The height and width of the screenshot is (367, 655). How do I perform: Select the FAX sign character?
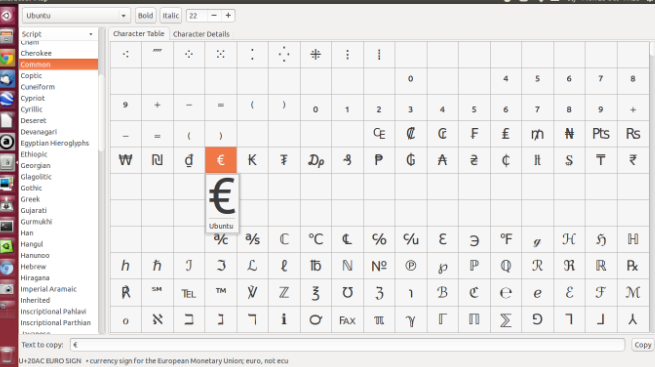pyautogui.click(x=347, y=320)
